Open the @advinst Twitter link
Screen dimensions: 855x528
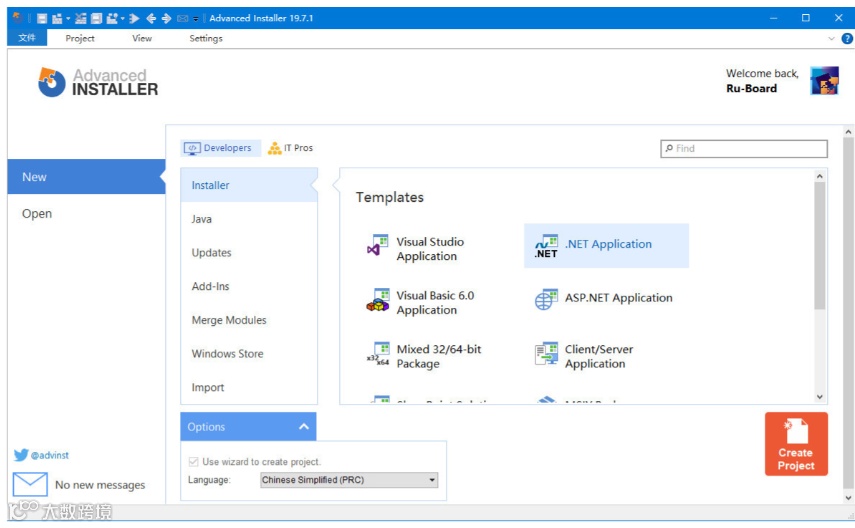pos(50,455)
